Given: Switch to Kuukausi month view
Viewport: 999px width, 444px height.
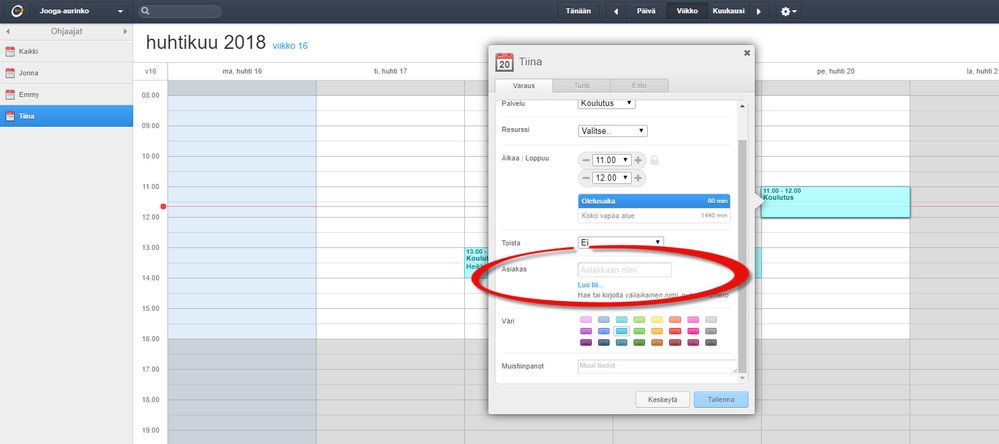Looking at the screenshot, I should point(728,11).
